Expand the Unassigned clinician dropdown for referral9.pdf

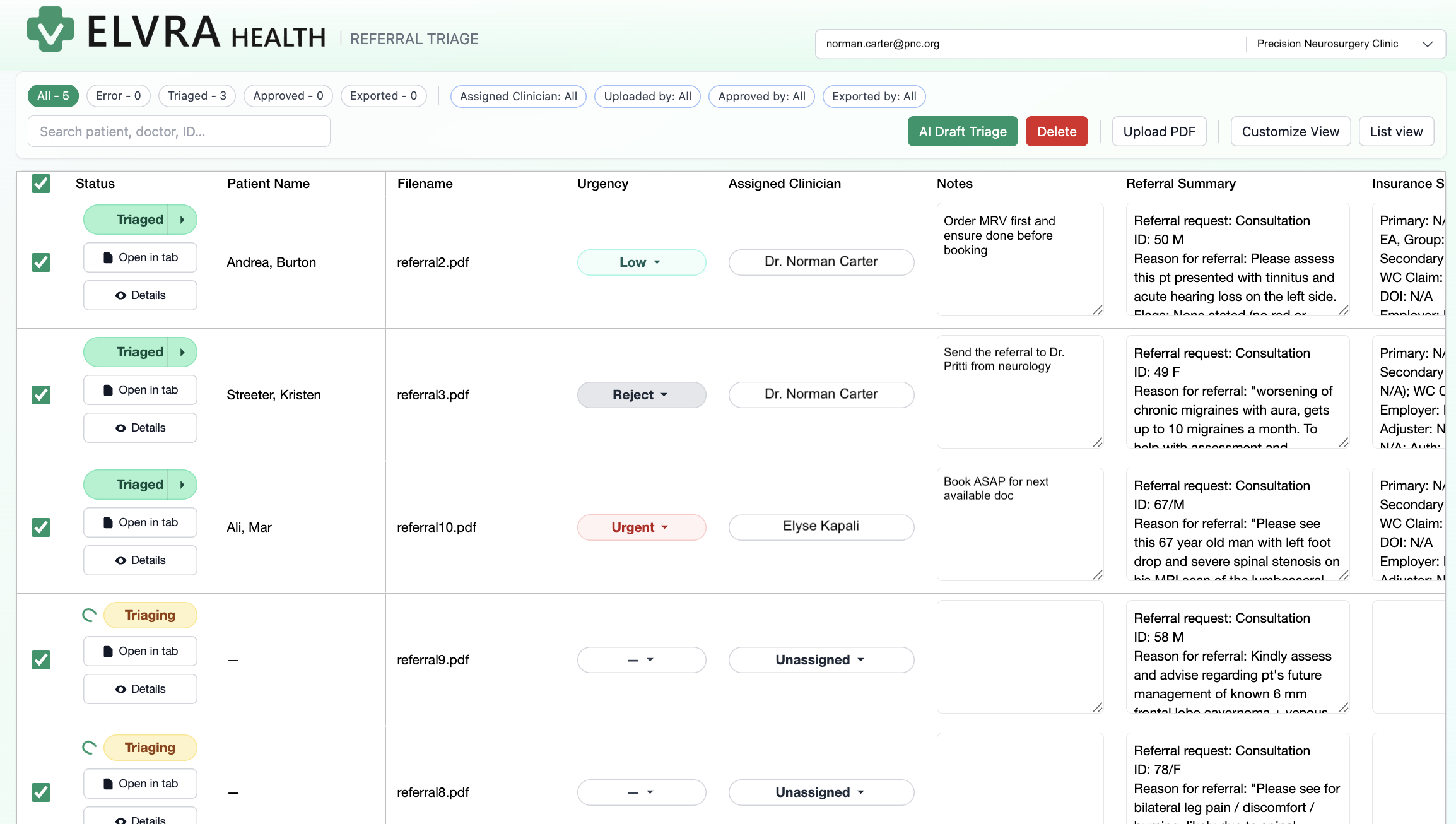click(821, 659)
